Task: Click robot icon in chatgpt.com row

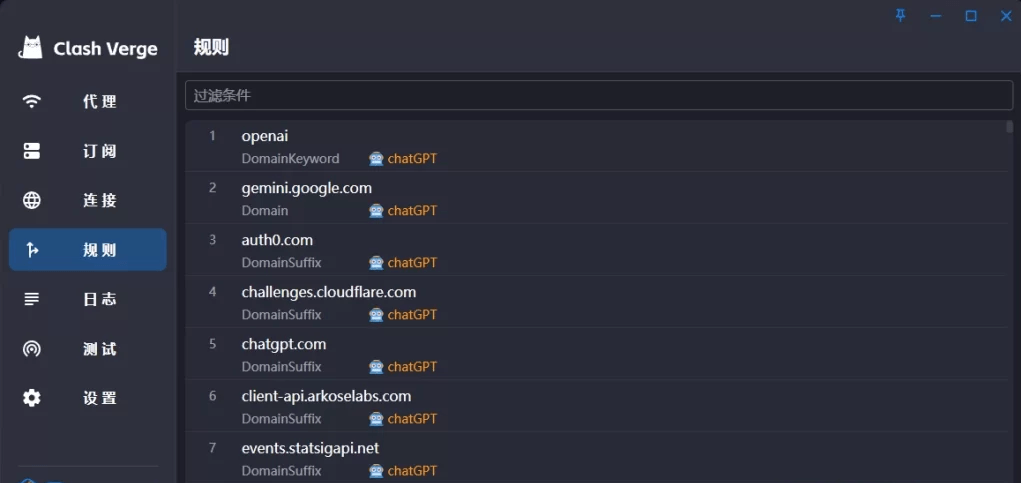Action: [x=376, y=367]
